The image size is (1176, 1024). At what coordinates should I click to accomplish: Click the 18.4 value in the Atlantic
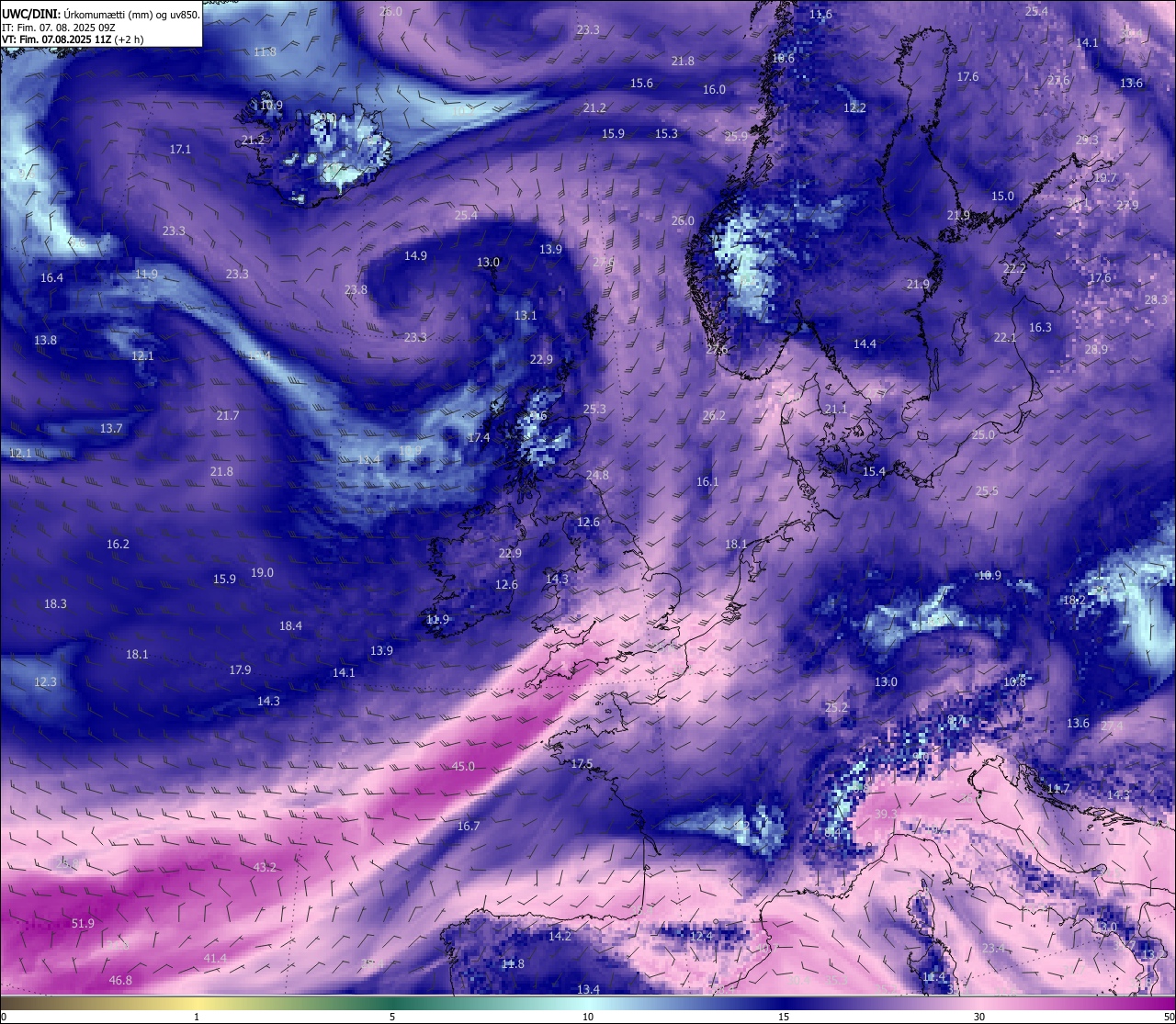point(290,626)
